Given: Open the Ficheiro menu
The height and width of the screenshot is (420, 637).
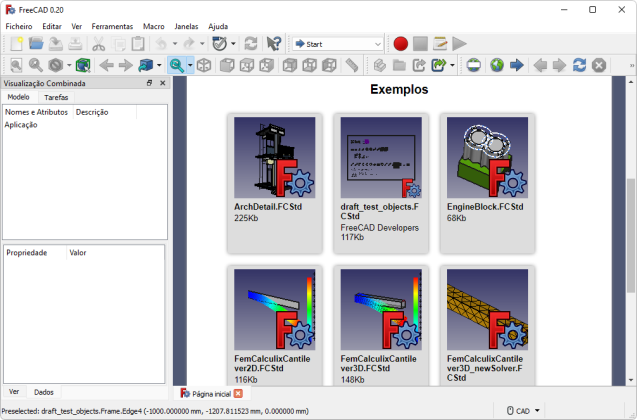Looking at the screenshot, I should [x=19, y=26].
